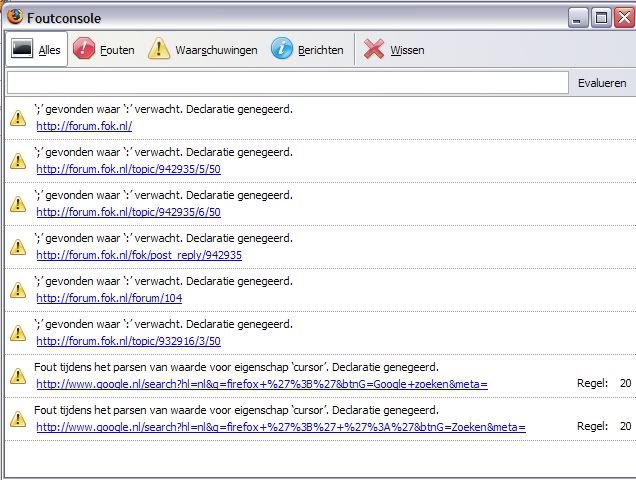Open Google search link ending Google+zoeken&meta=
Image resolution: width=636 pixels, height=480 pixels.
(262, 384)
